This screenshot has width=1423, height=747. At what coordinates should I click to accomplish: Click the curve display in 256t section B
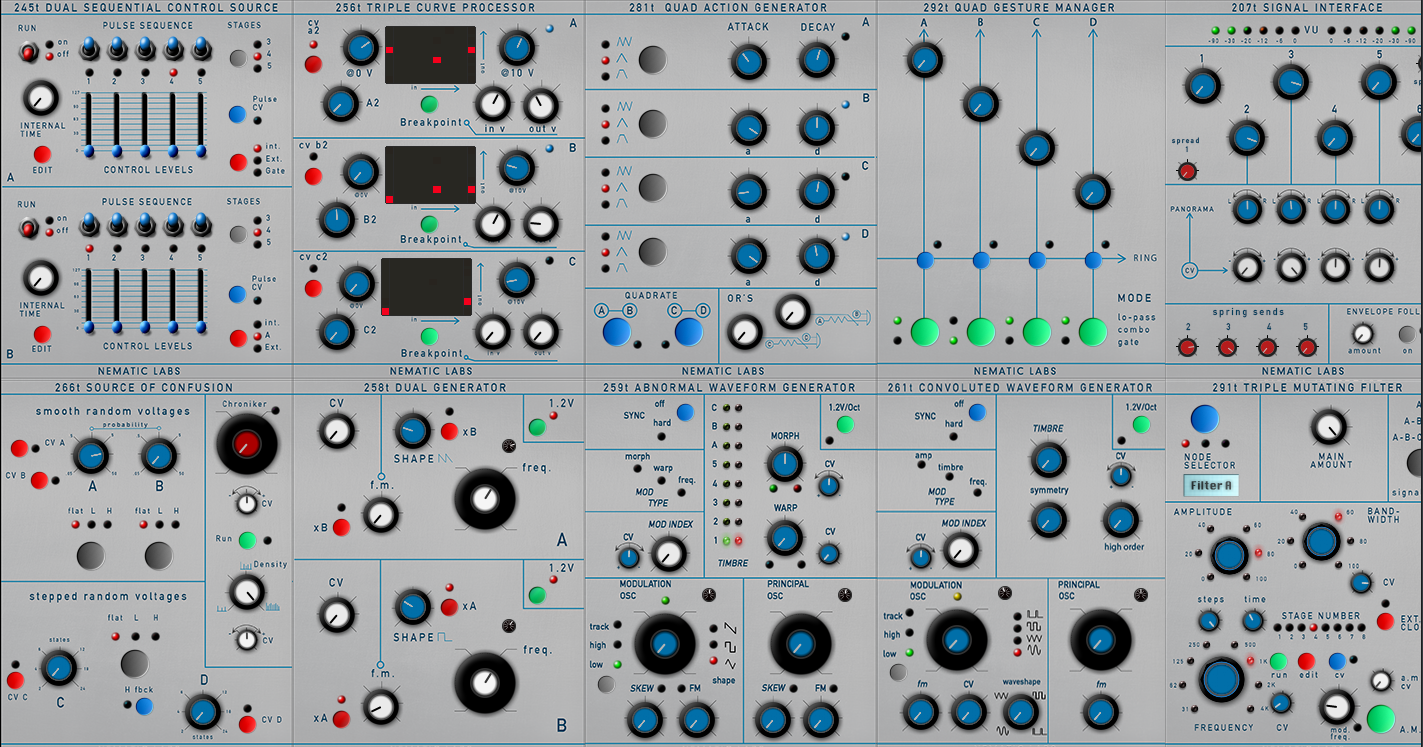[430, 175]
